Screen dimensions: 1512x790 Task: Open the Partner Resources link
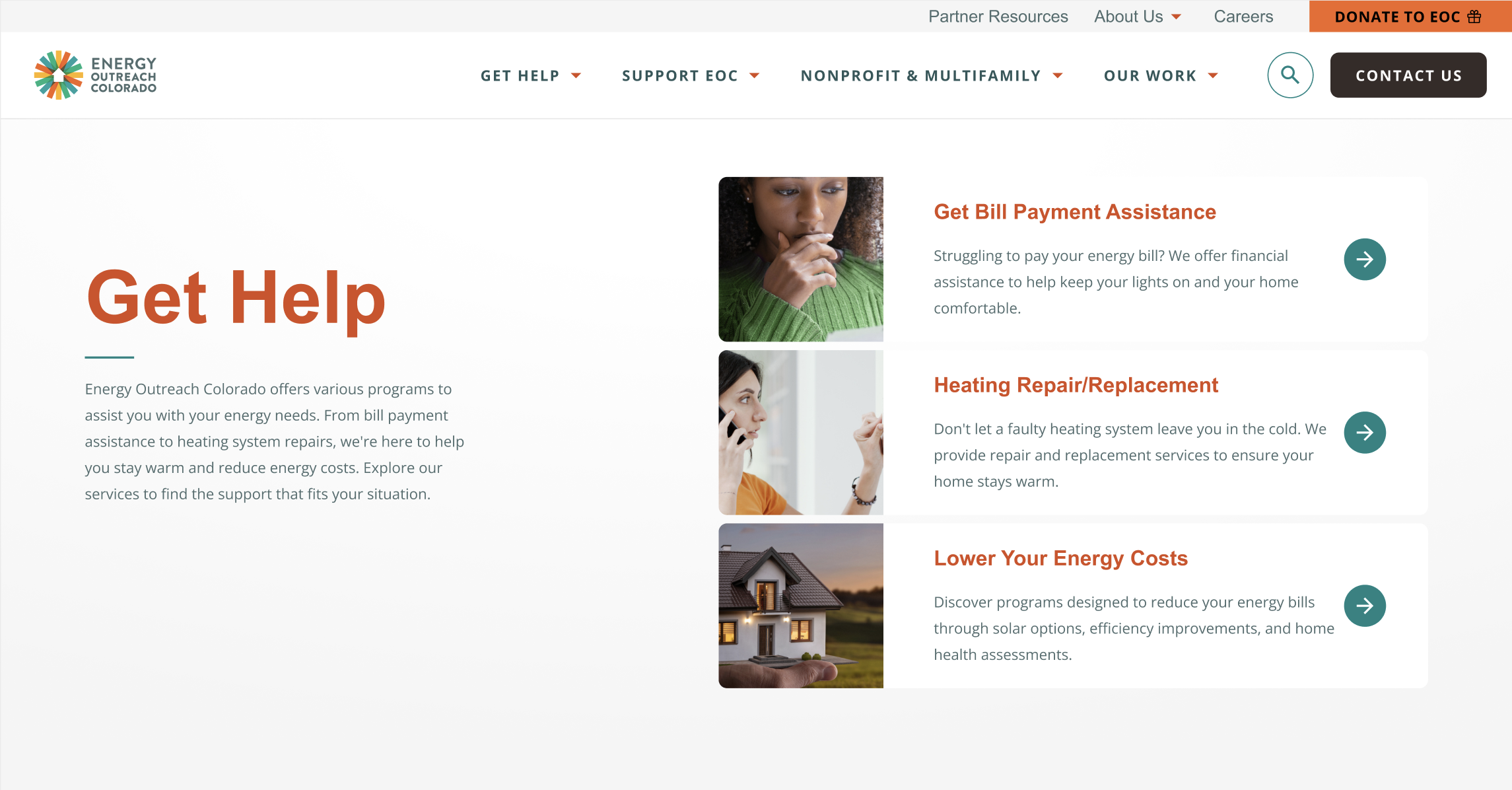998,17
